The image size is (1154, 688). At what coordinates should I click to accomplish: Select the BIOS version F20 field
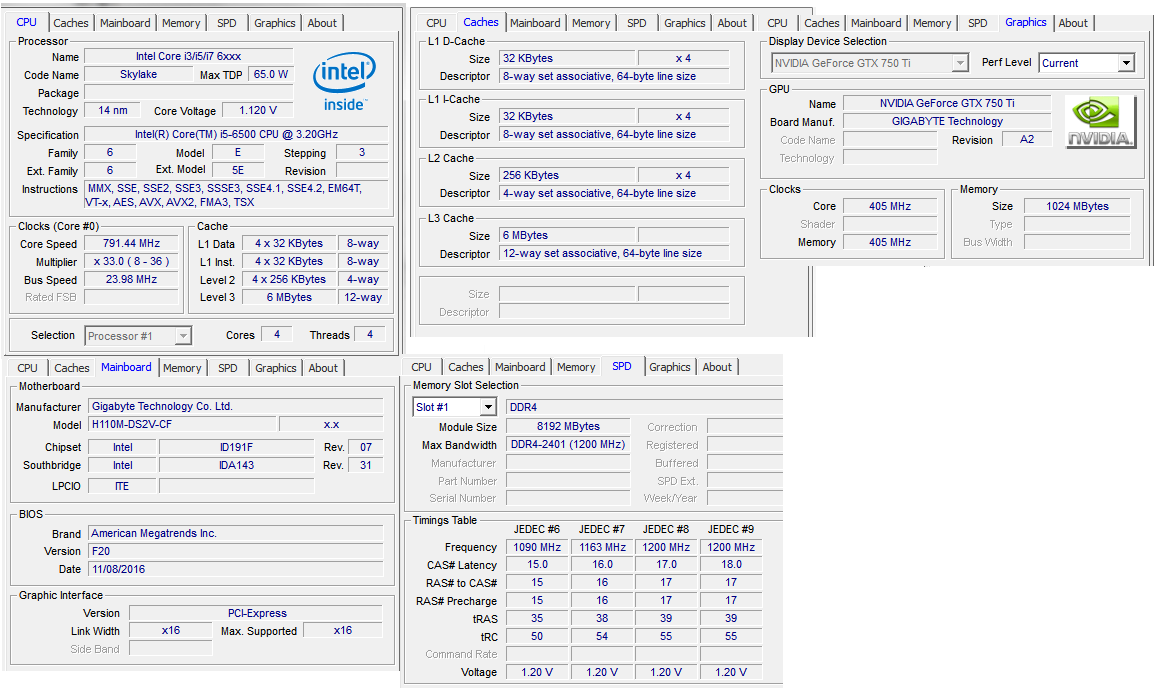click(235, 551)
